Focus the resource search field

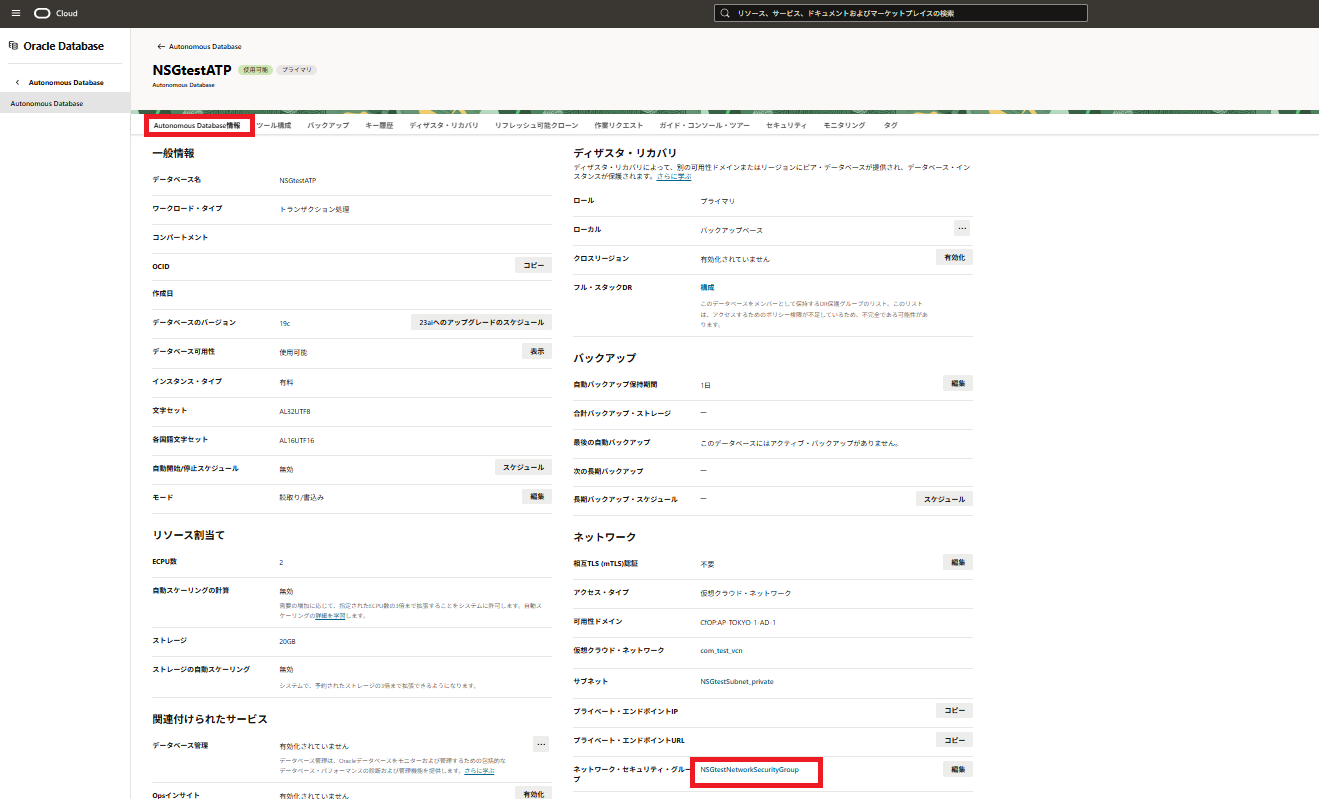(901, 13)
